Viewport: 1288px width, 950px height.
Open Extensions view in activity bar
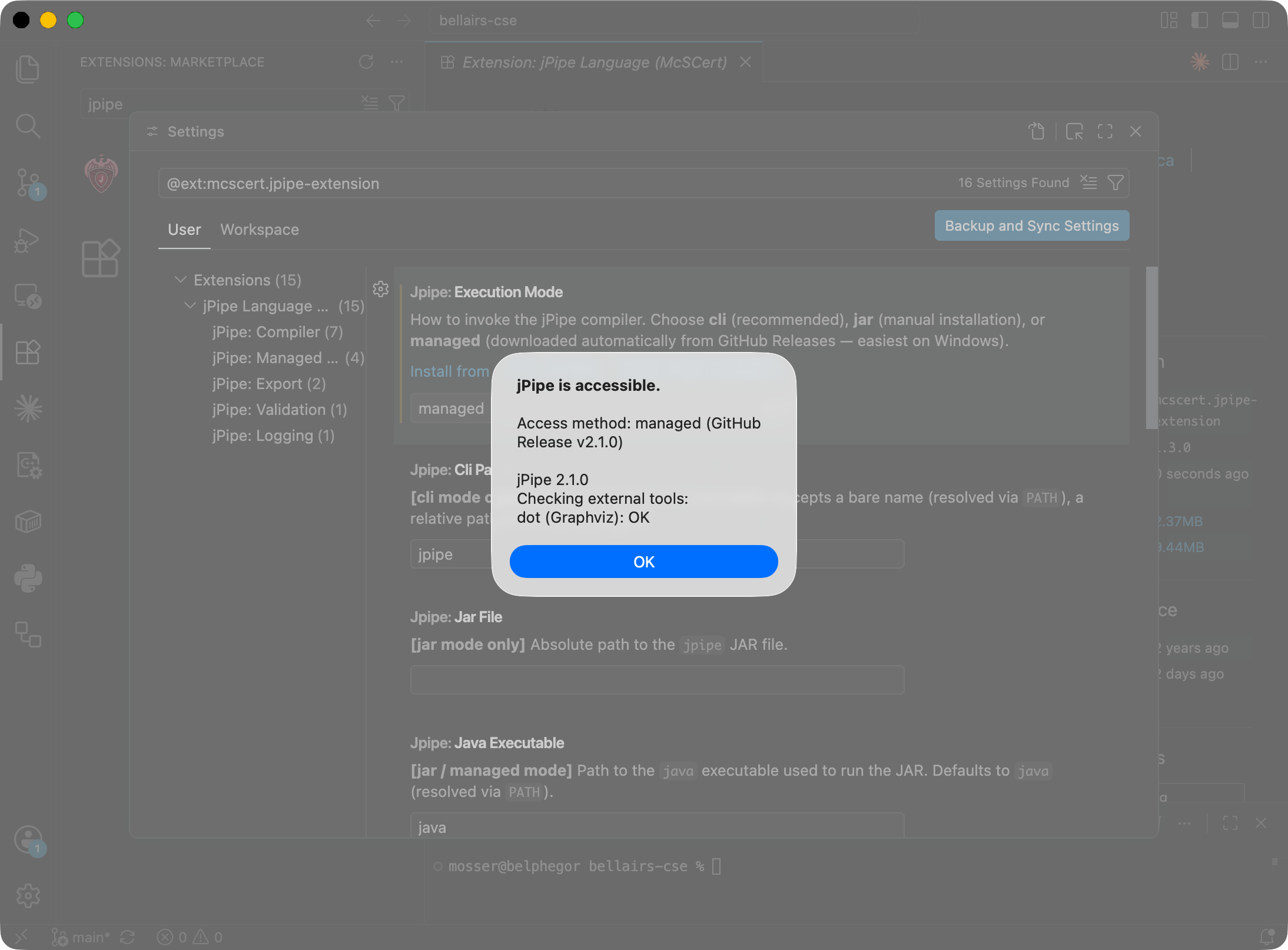point(28,352)
